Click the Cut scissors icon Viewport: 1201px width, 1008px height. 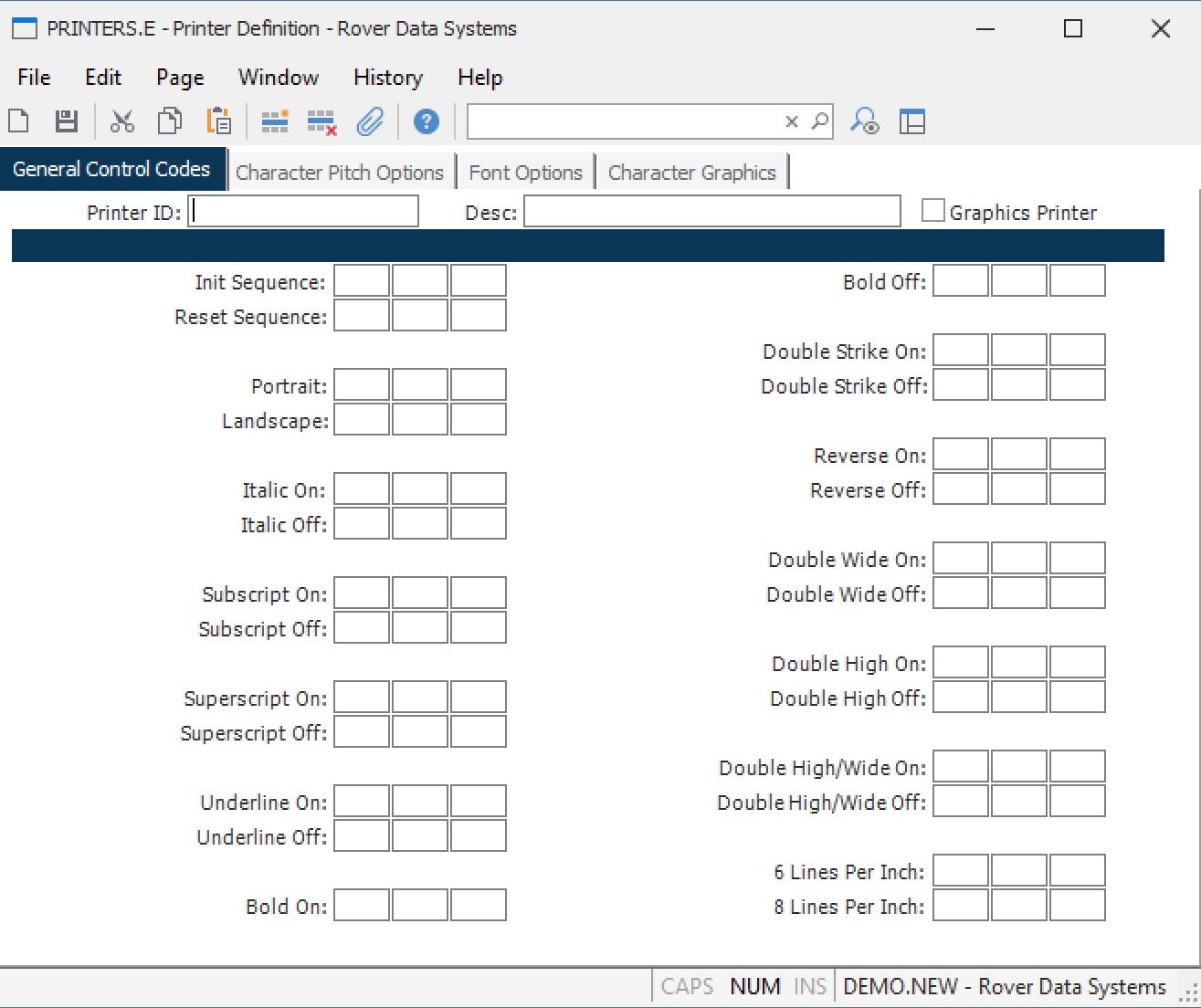coord(122,121)
